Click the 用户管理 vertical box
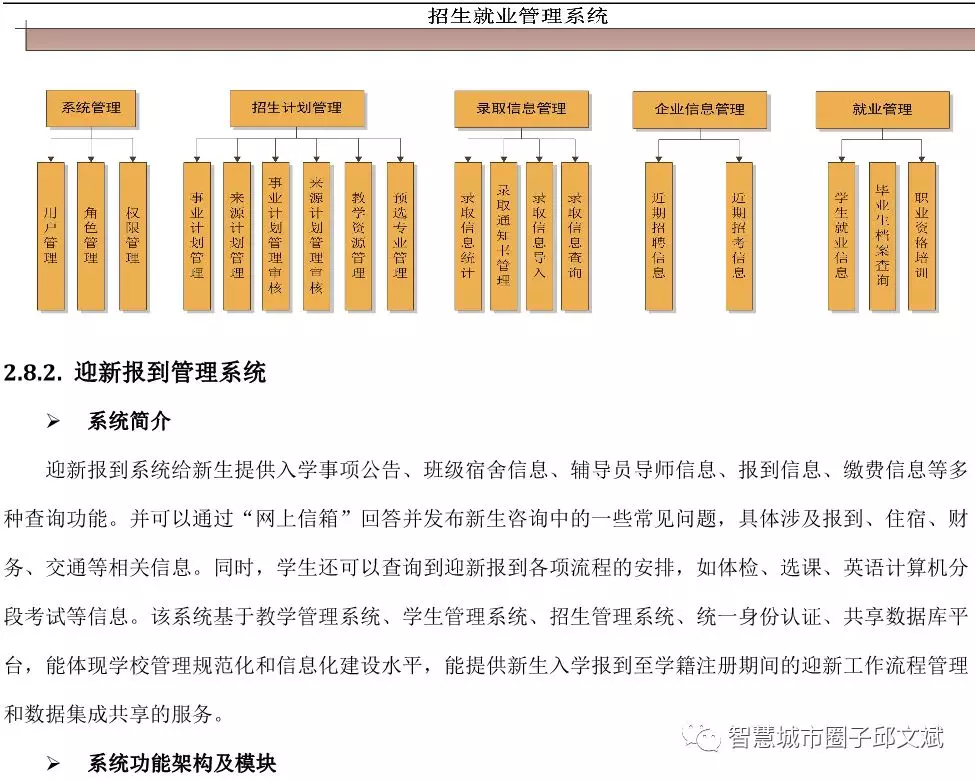The height and width of the screenshot is (780, 975). pyautogui.click(x=51, y=236)
